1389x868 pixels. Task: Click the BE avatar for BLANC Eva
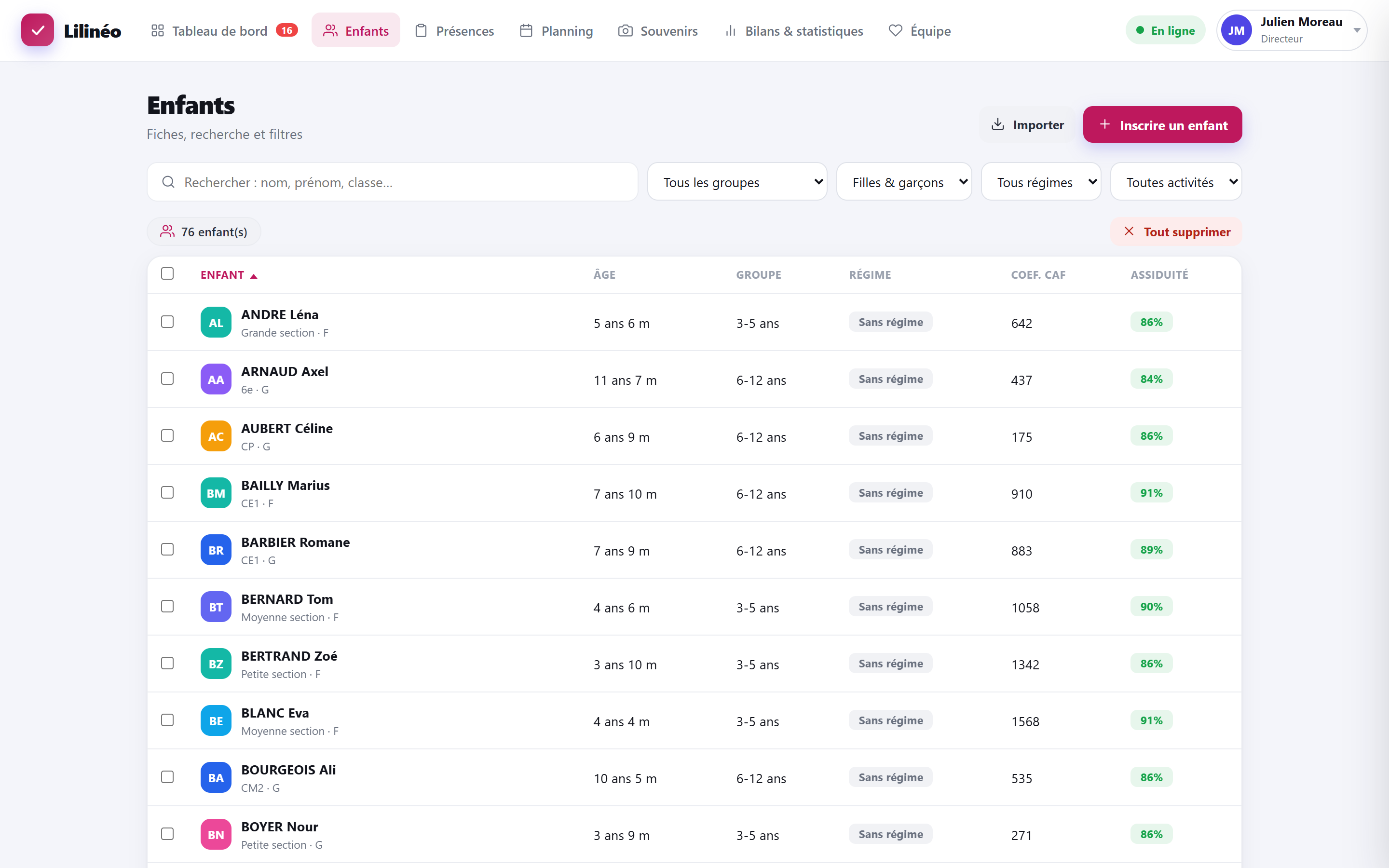click(216, 720)
